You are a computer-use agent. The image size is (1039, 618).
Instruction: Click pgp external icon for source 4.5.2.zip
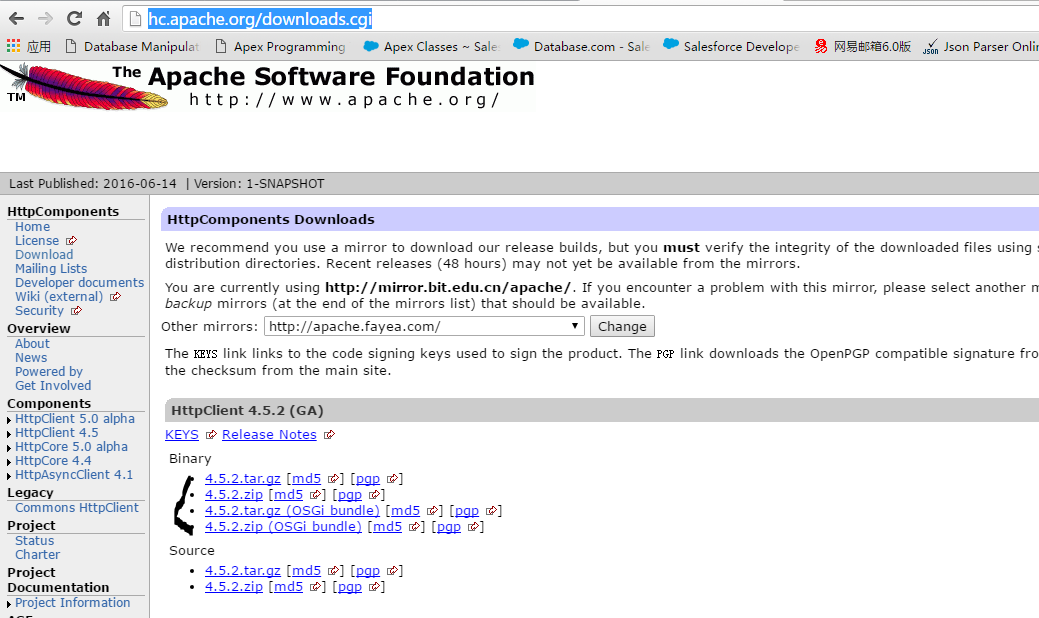(x=374, y=586)
